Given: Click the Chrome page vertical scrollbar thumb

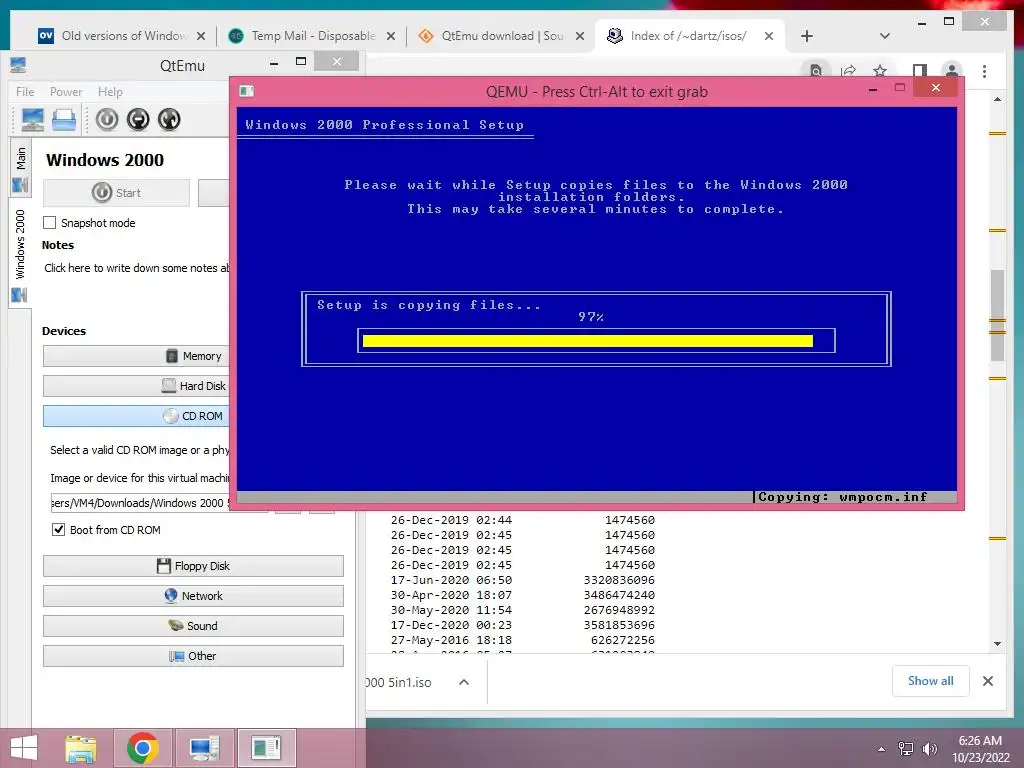Looking at the screenshot, I should [997, 315].
